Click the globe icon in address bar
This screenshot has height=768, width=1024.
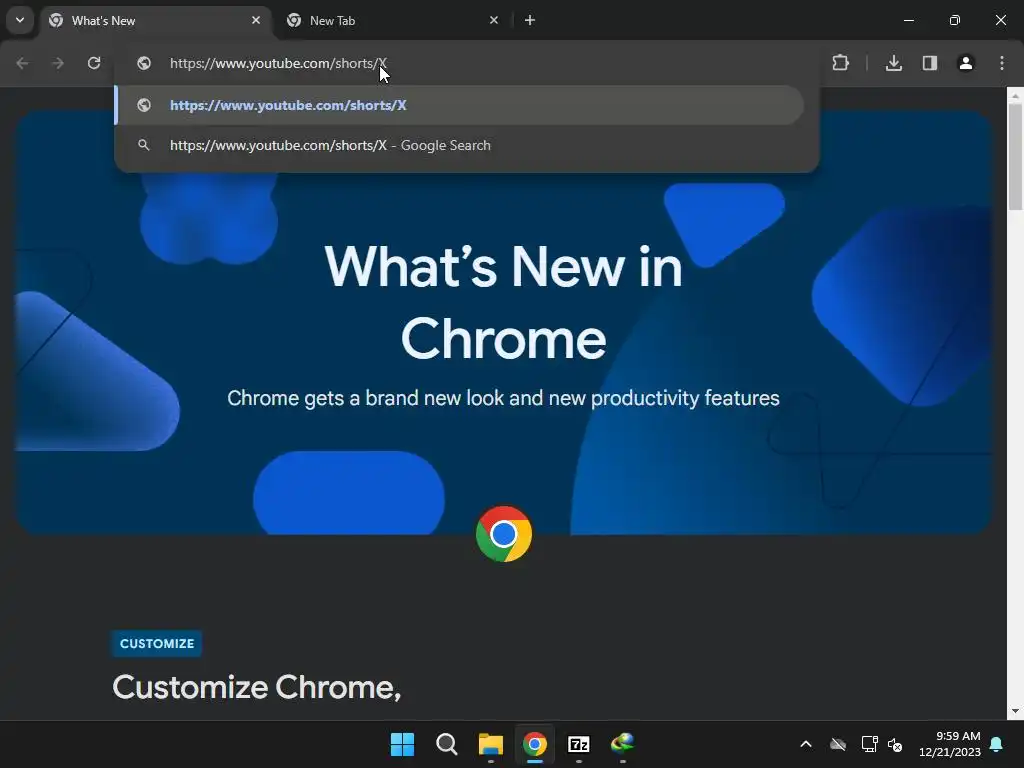point(144,63)
